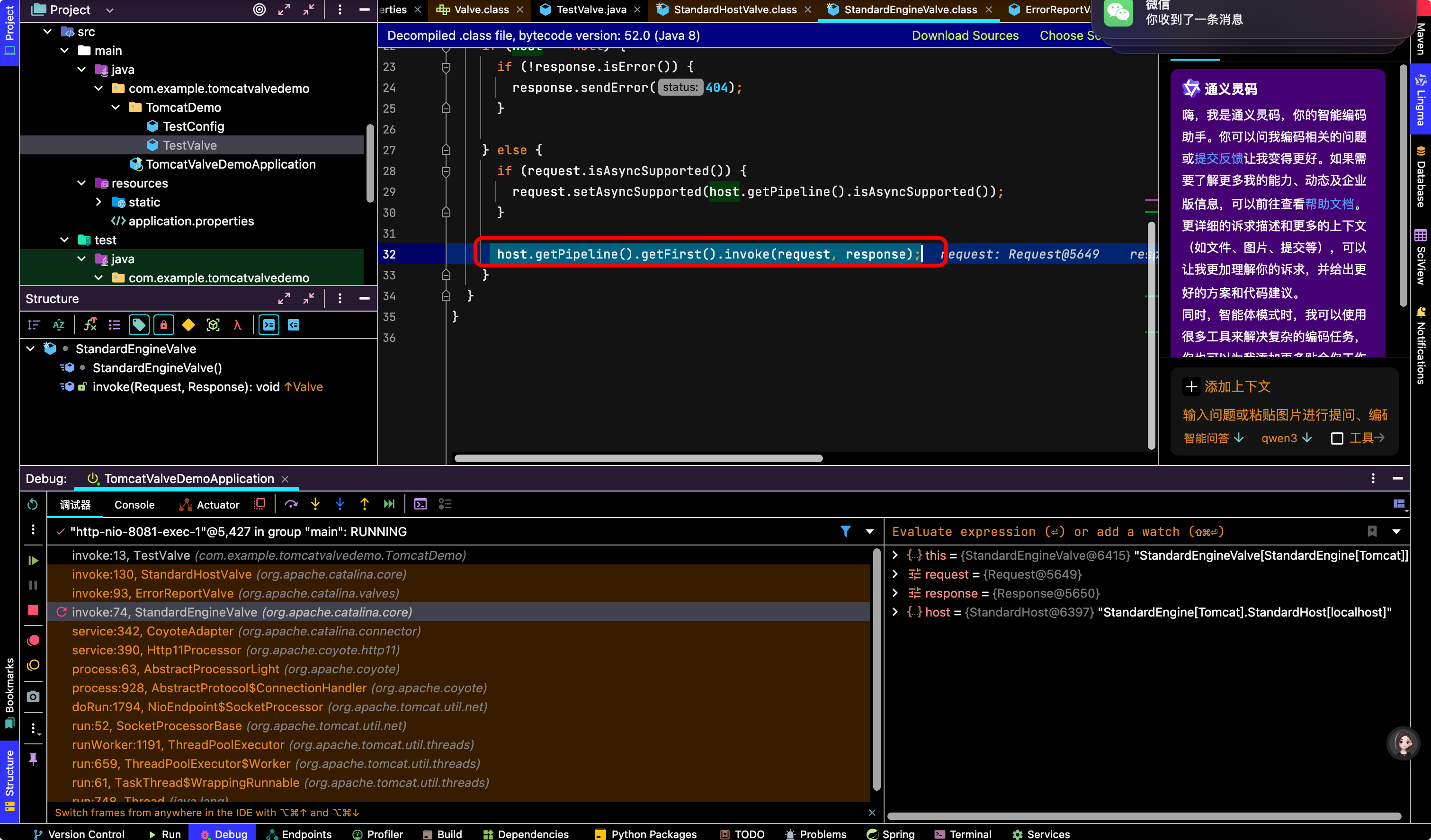Screen dimensions: 1431x840
Task: Click the Evaluate Expression calculator icon
Action: click(x=420, y=504)
